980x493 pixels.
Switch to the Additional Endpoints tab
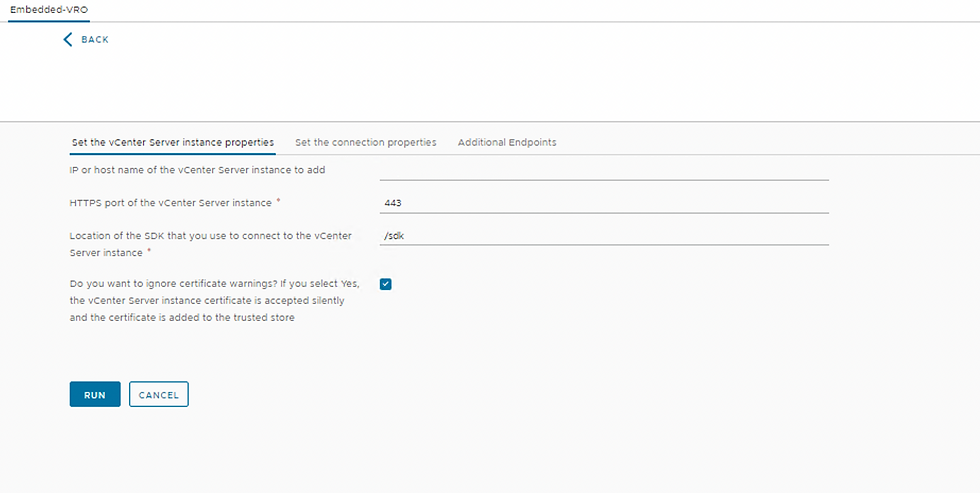507,142
